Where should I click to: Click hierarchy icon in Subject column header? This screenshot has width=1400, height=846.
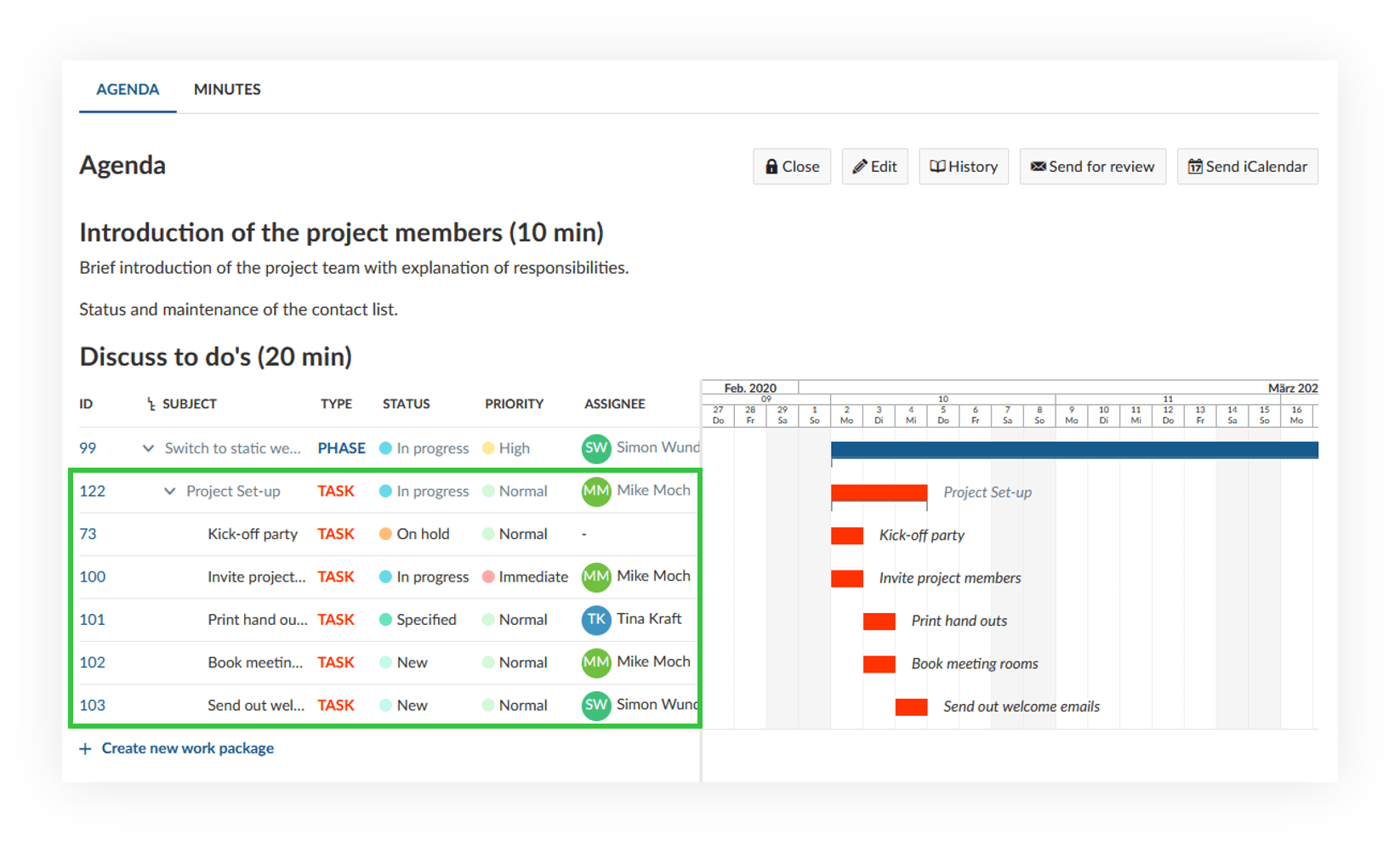(x=151, y=405)
